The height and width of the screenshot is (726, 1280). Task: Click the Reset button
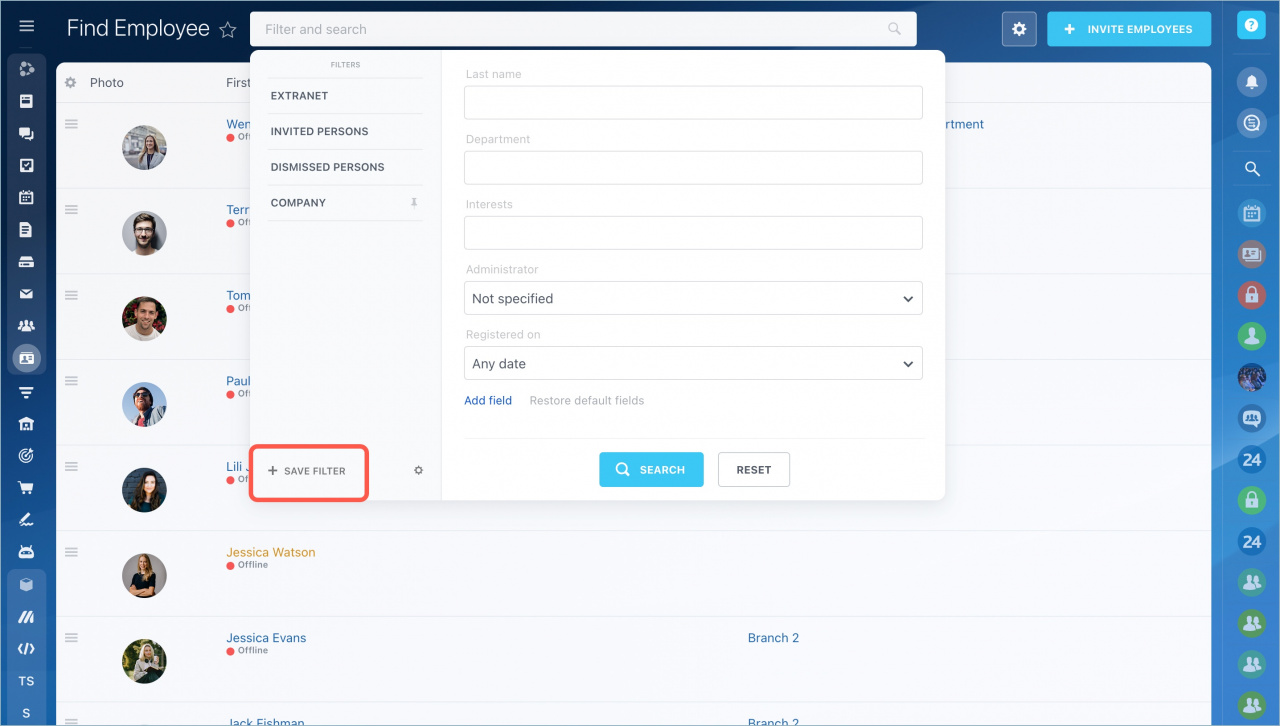(754, 470)
